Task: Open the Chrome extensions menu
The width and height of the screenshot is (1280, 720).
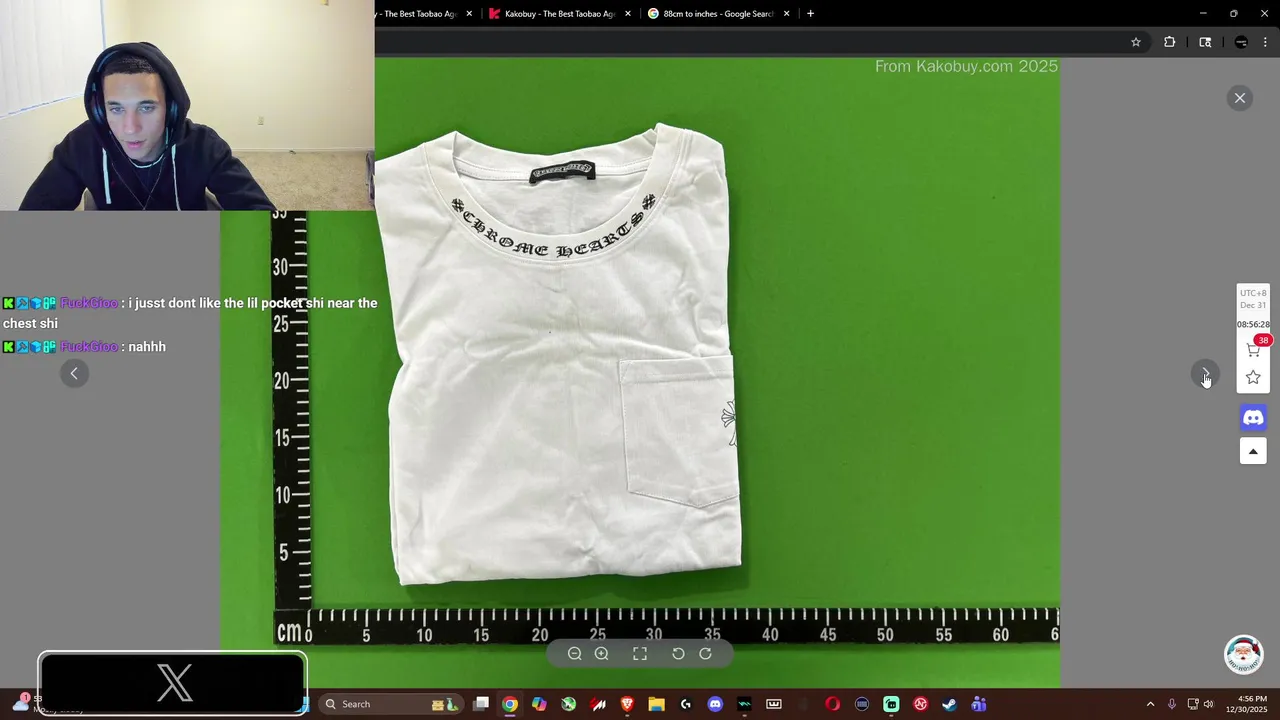Action: tap(1169, 42)
